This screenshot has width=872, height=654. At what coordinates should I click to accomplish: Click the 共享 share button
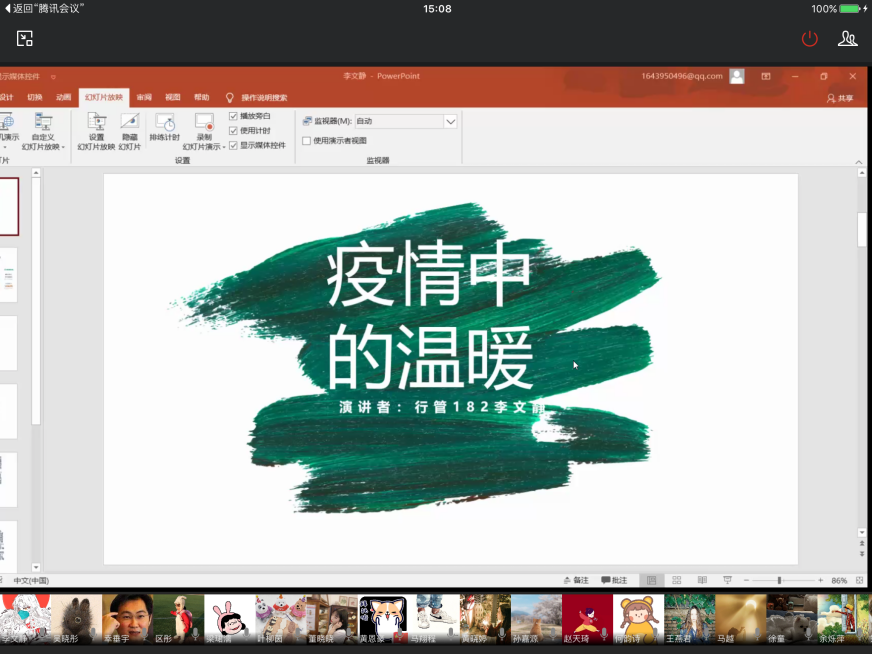[840, 98]
